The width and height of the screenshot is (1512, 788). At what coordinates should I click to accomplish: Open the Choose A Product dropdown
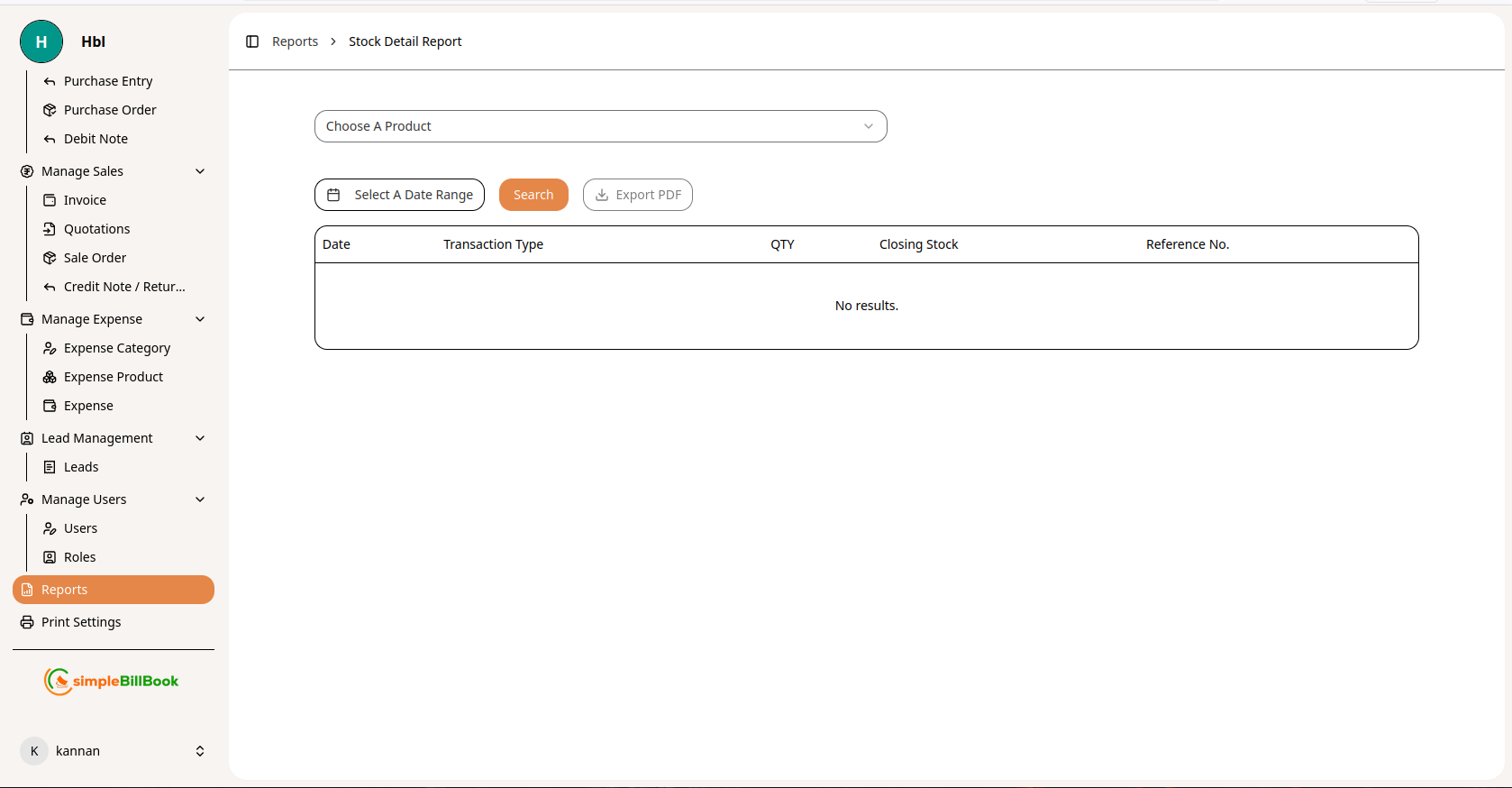click(600, 126)
